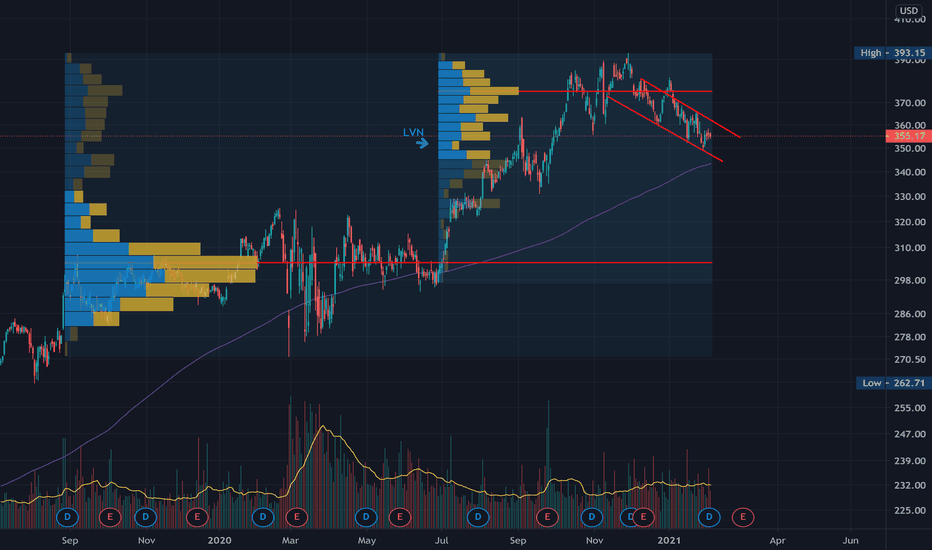Click the 278.00 price axis value
932x550 pixels.
click(910, 337)
